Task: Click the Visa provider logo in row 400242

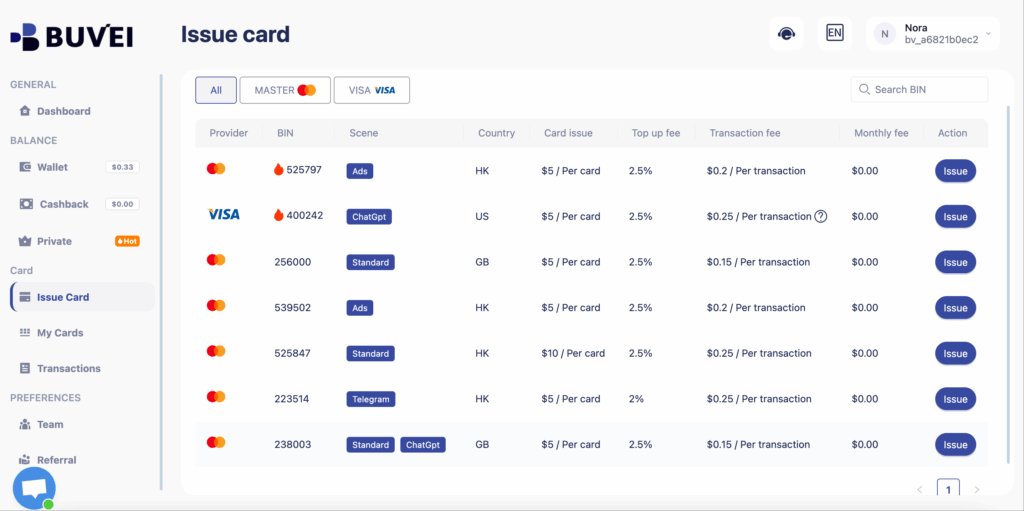Action: click(223, 215)
